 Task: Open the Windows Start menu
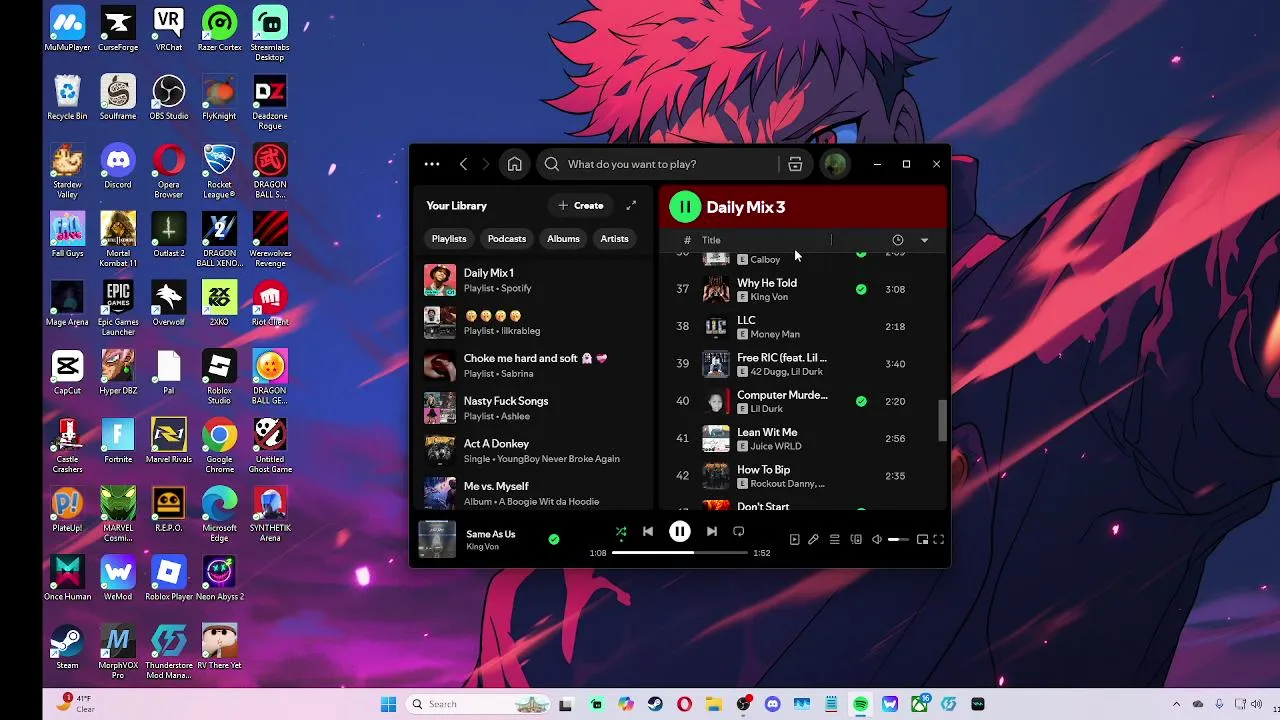(388, 704)
